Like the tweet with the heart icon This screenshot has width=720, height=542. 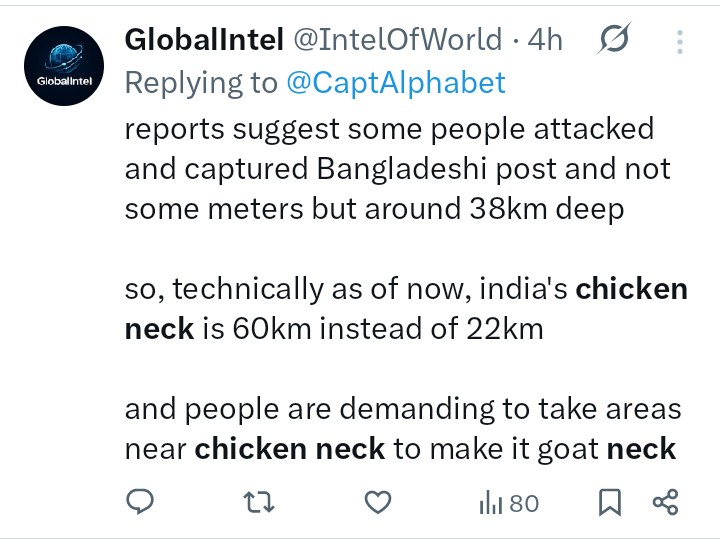pos(378,502)
